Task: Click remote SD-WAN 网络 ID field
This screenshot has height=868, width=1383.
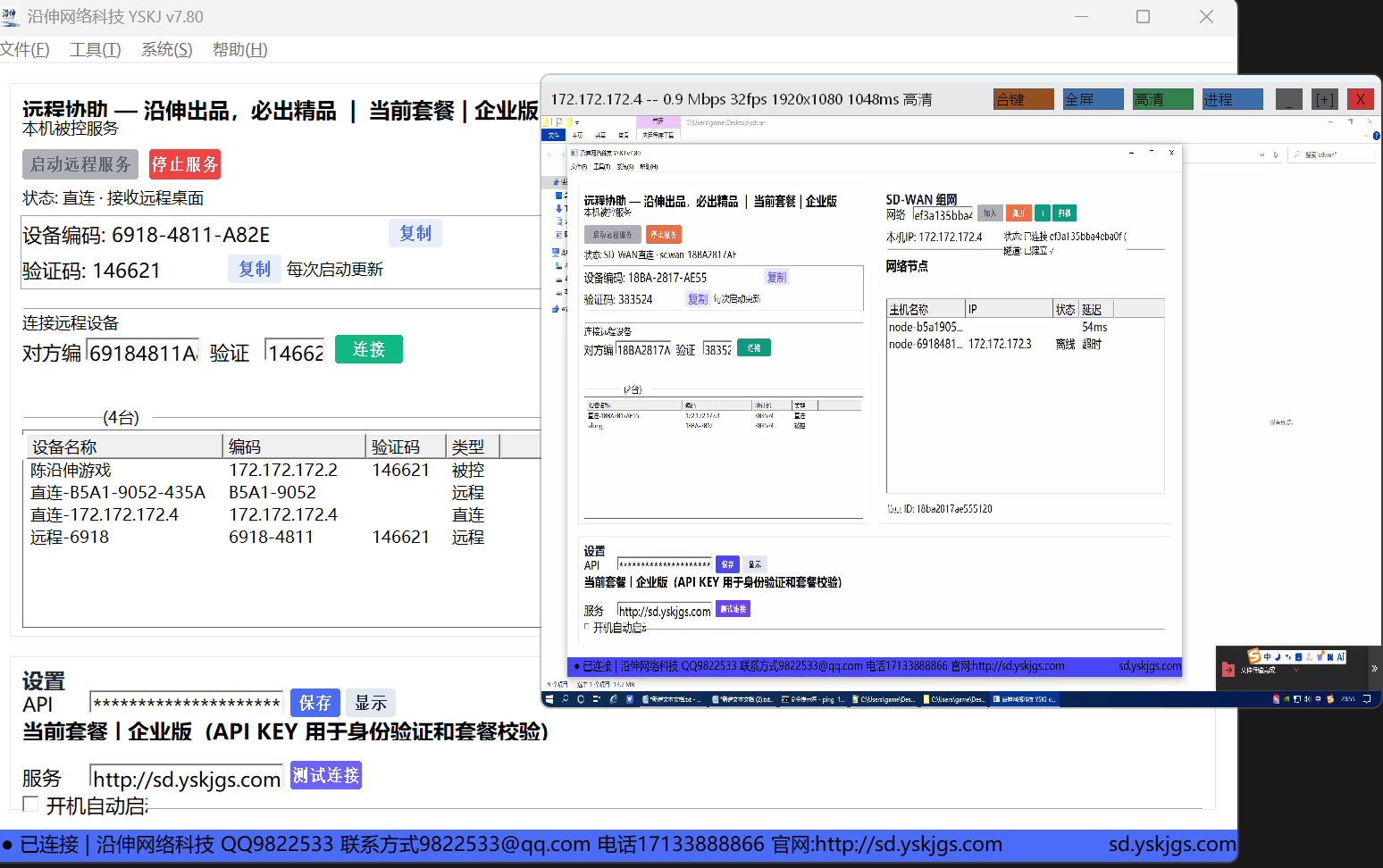Action: [x=943, y=214]
